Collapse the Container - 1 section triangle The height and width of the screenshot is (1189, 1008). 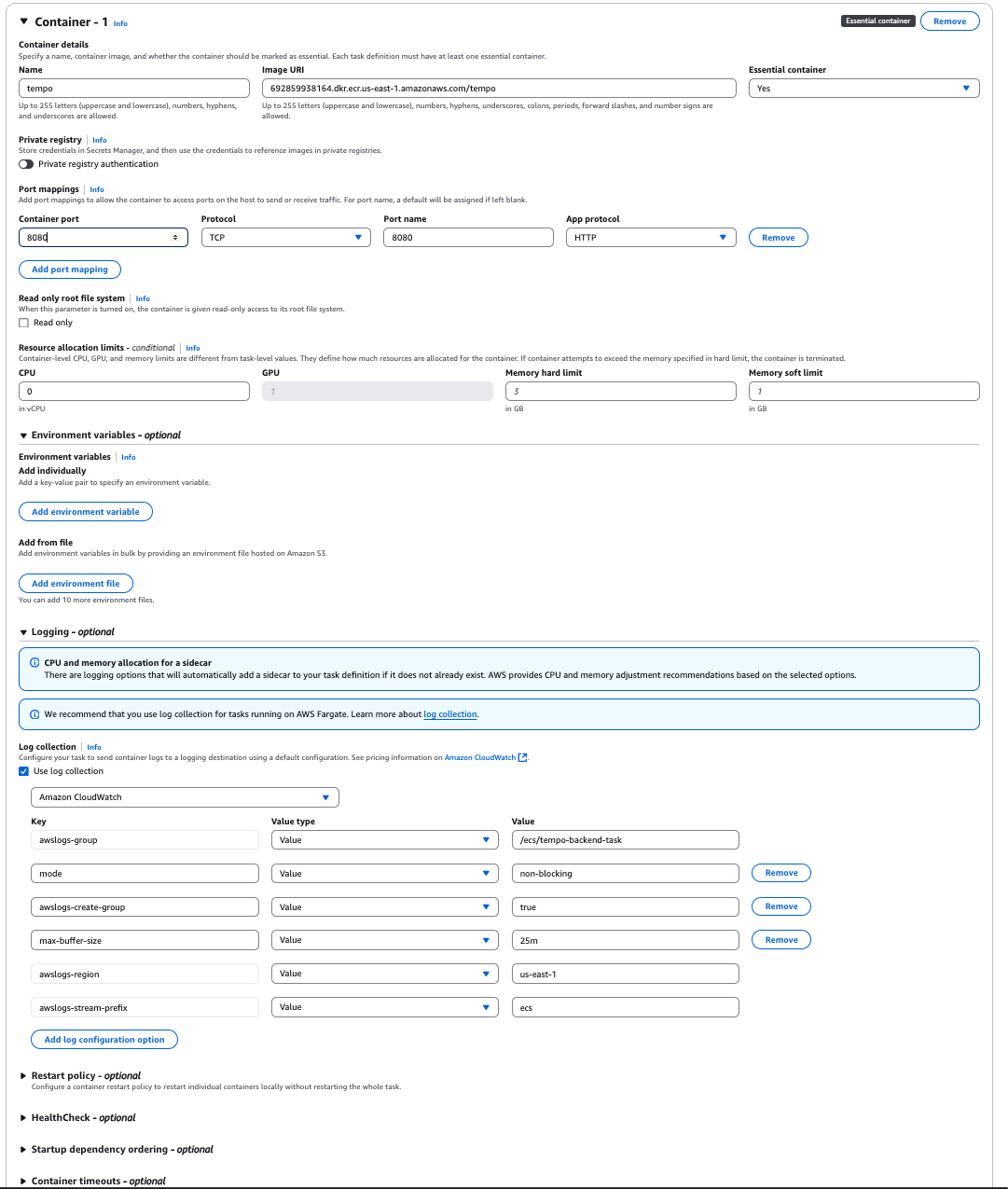click(x=24, y=21)
